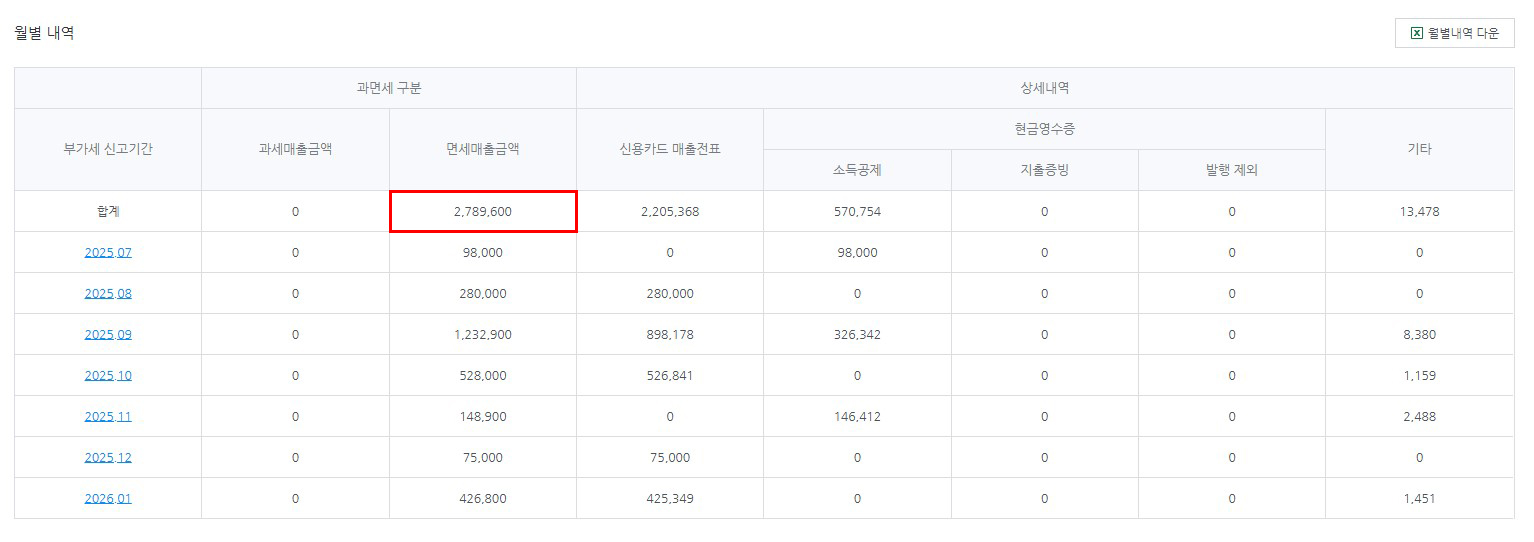Click the 신용카드 매출전표 column header

670,149
